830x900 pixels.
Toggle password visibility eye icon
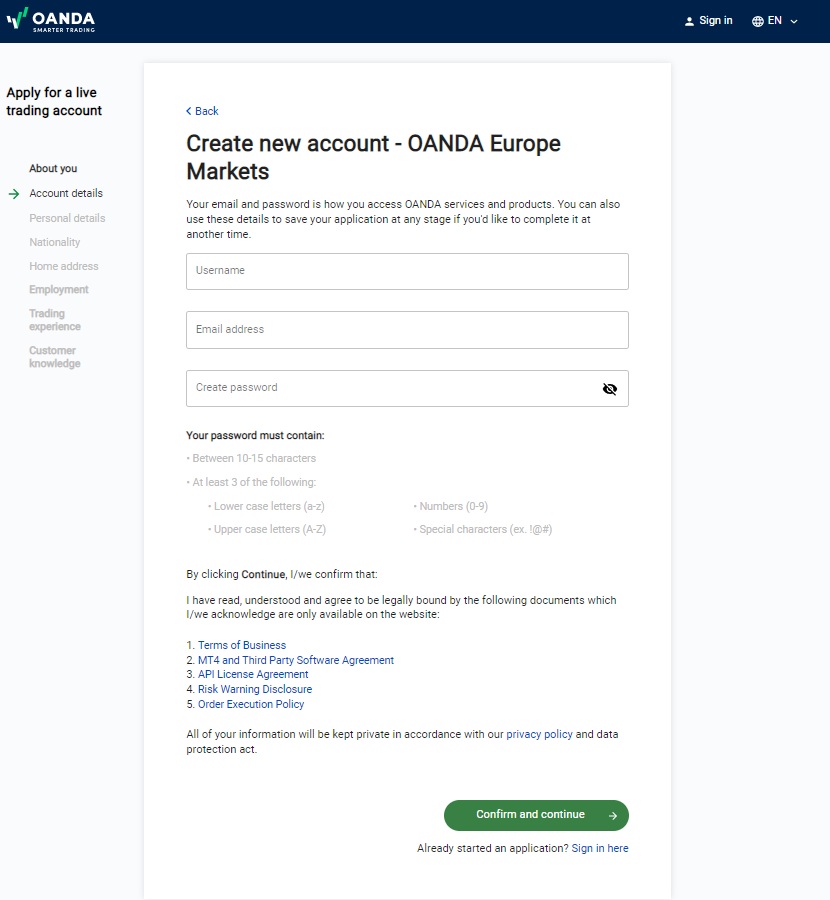[610, 389]
